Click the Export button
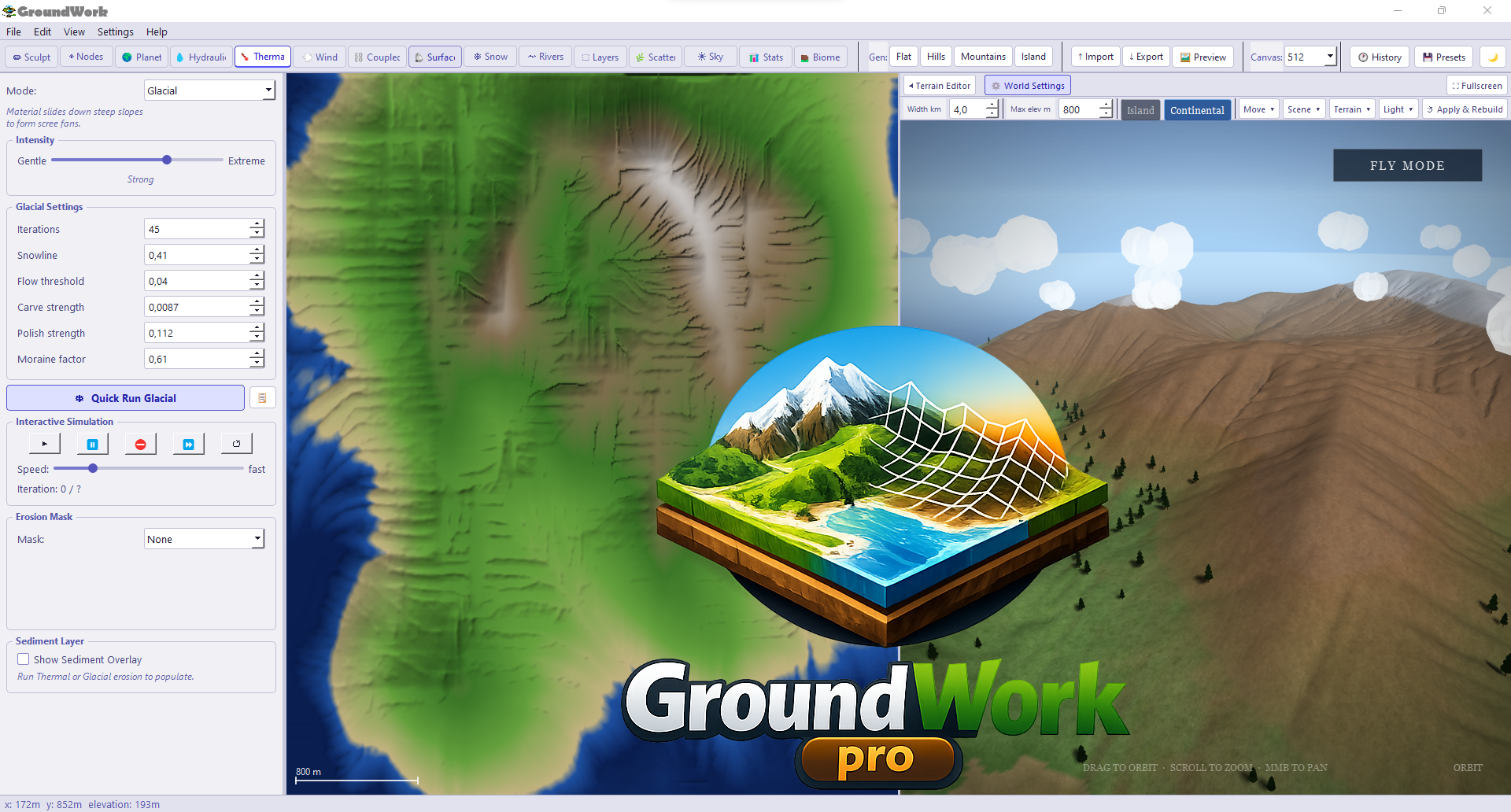The image size is (1511, 812). click(1146, 57)
